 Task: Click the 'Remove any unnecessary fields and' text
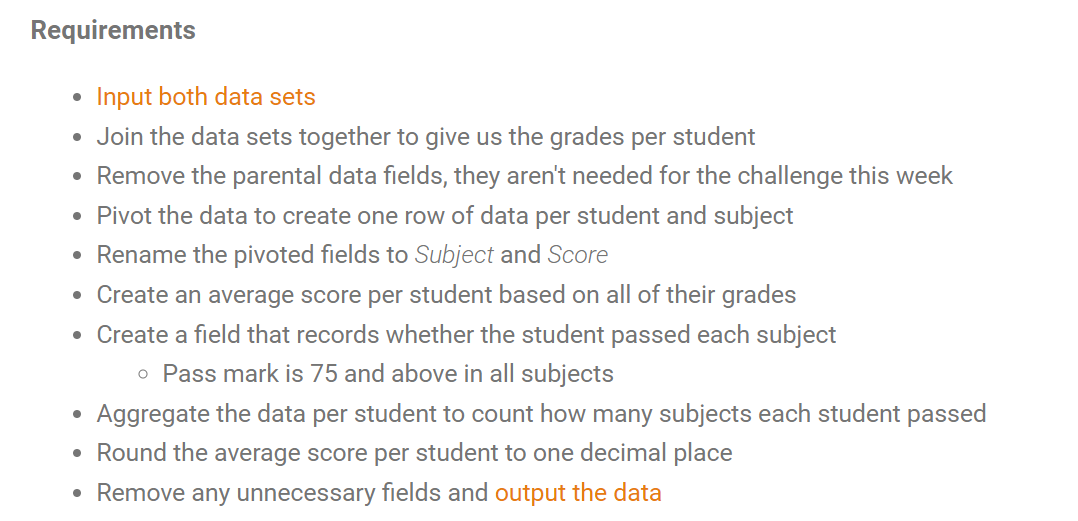point(292,493)
